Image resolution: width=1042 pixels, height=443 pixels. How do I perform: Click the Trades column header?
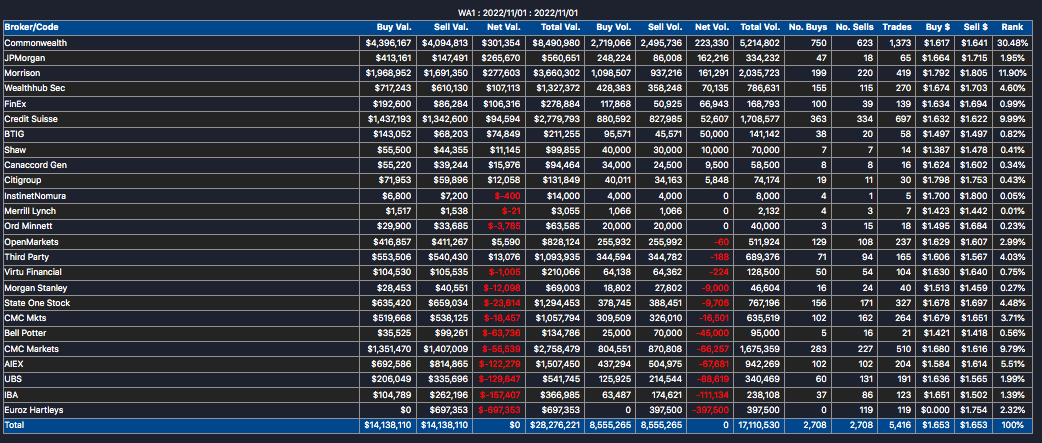897,27
